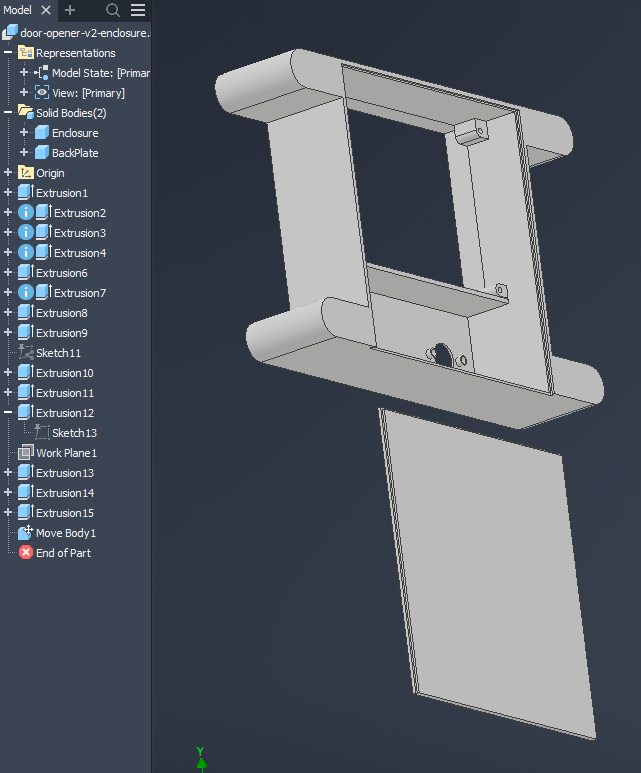Click the Solid Bodies folder icon
Screen dimensions: 641x773
click(26, 112)
